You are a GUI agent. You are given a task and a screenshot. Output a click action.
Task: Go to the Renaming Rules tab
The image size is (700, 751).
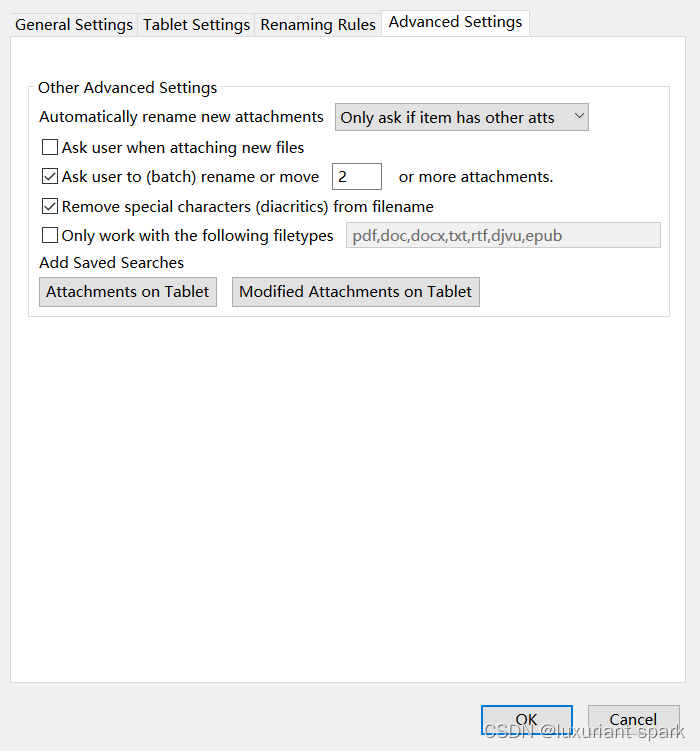click(317, 24)
